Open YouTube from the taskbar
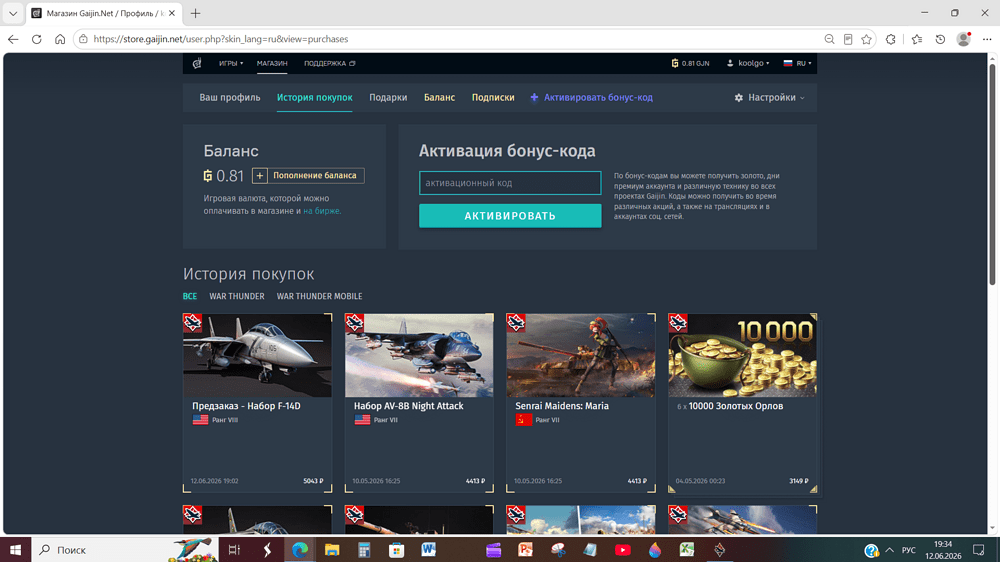The width and height of the screenshot is (1000, 562). coord(622,549)
